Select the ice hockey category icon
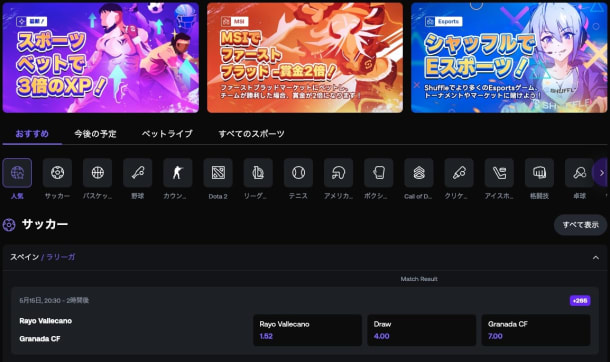 tap(499, 173)
